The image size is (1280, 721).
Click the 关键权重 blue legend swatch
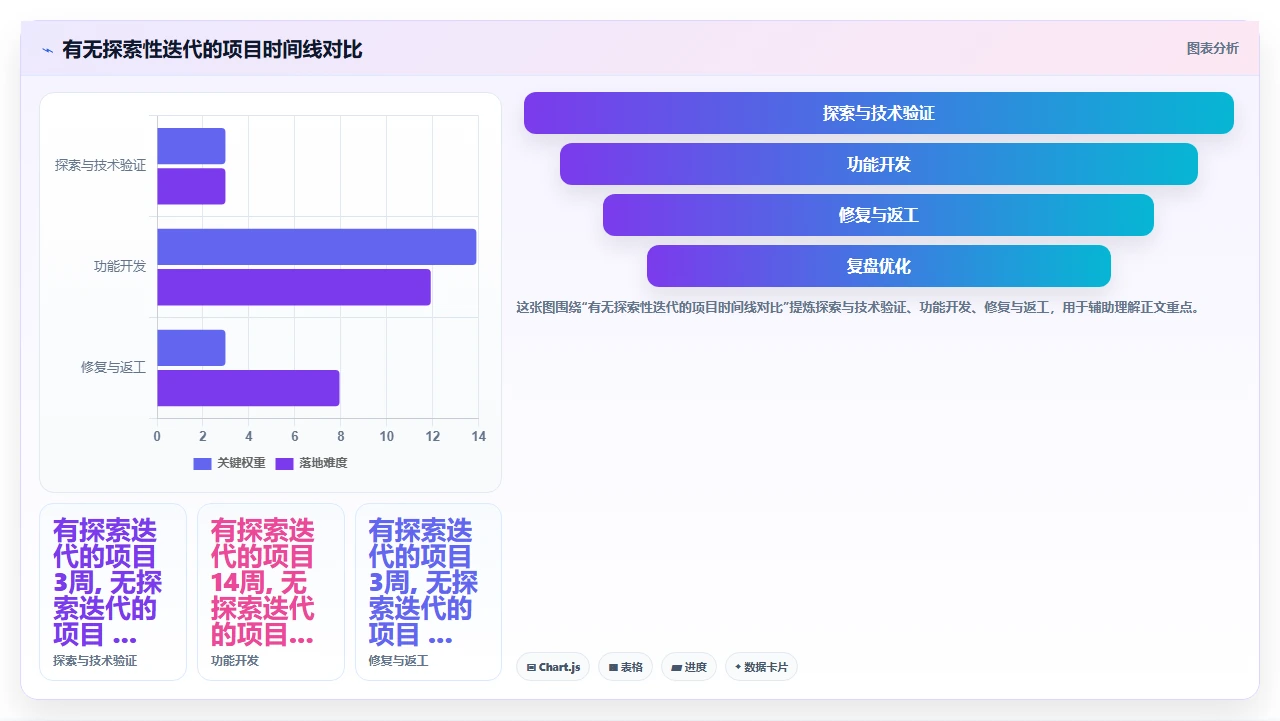click(x=202, y=463)
